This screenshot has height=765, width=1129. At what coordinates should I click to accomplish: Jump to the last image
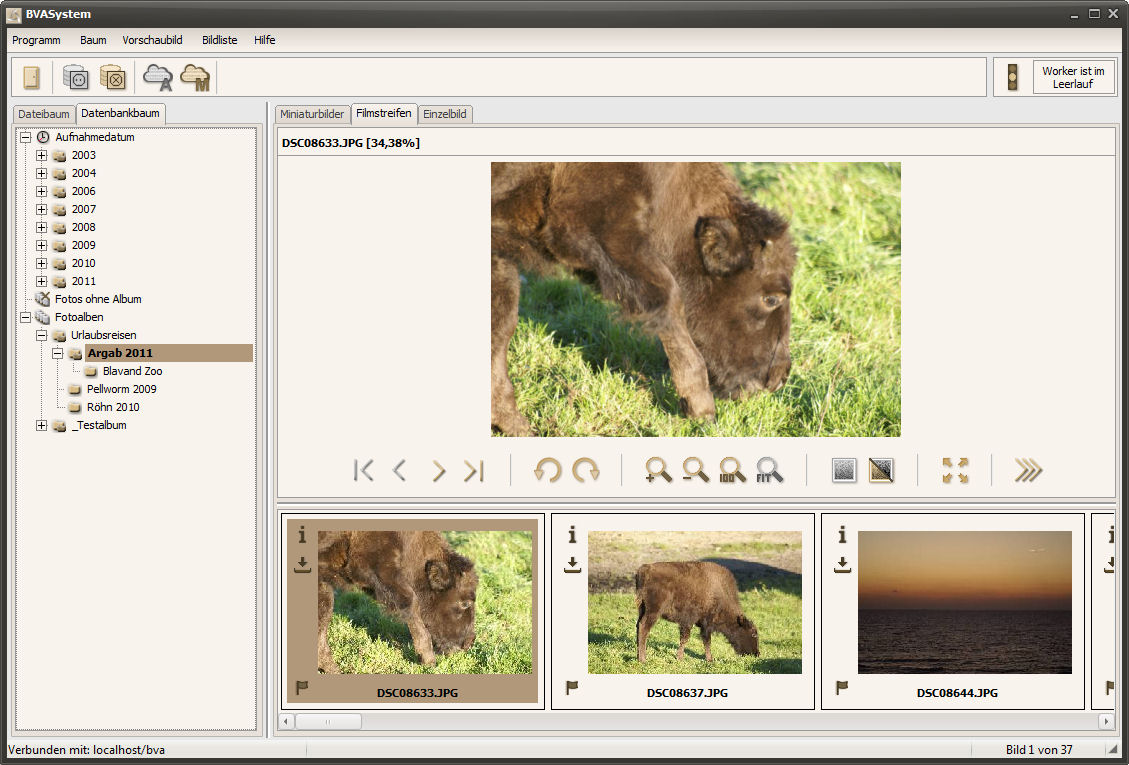pos(474,471)
